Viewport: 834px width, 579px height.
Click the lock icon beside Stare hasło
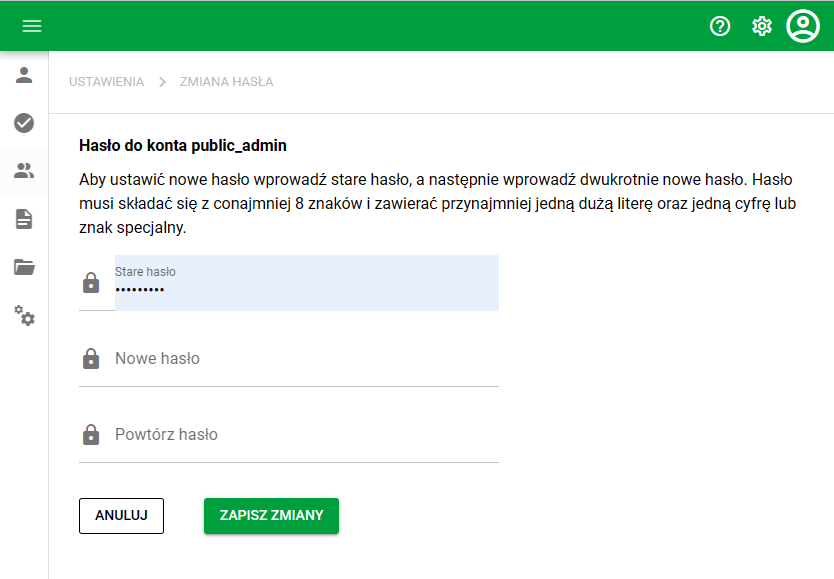coord(93,282)
